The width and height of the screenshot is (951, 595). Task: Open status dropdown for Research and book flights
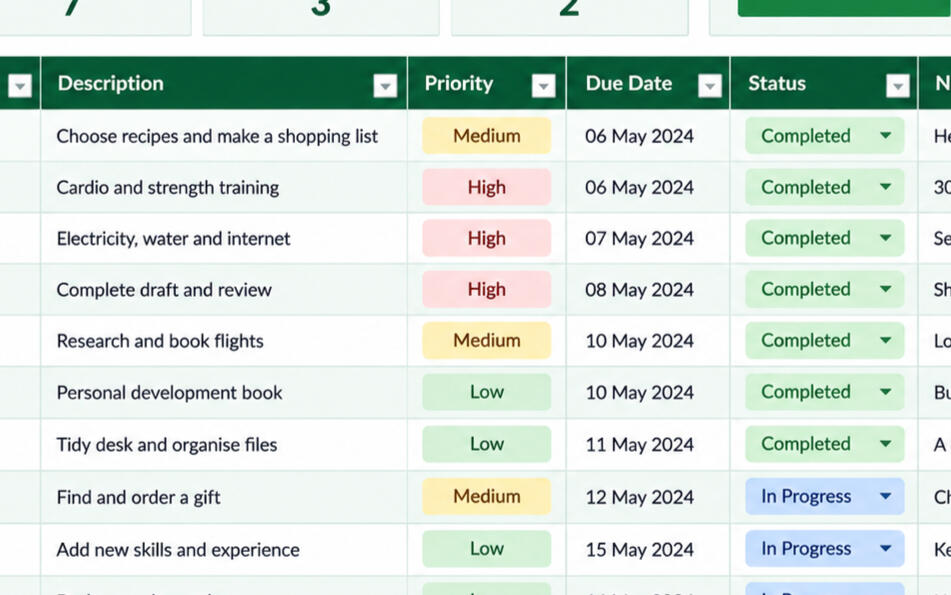pyautogui.click(x=885, y=340)
